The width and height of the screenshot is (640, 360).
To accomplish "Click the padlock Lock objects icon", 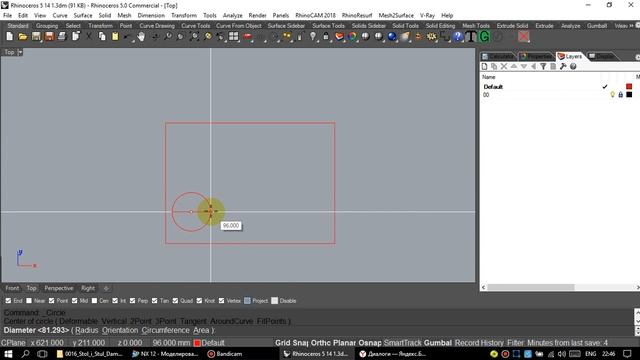I will point(326,37).
